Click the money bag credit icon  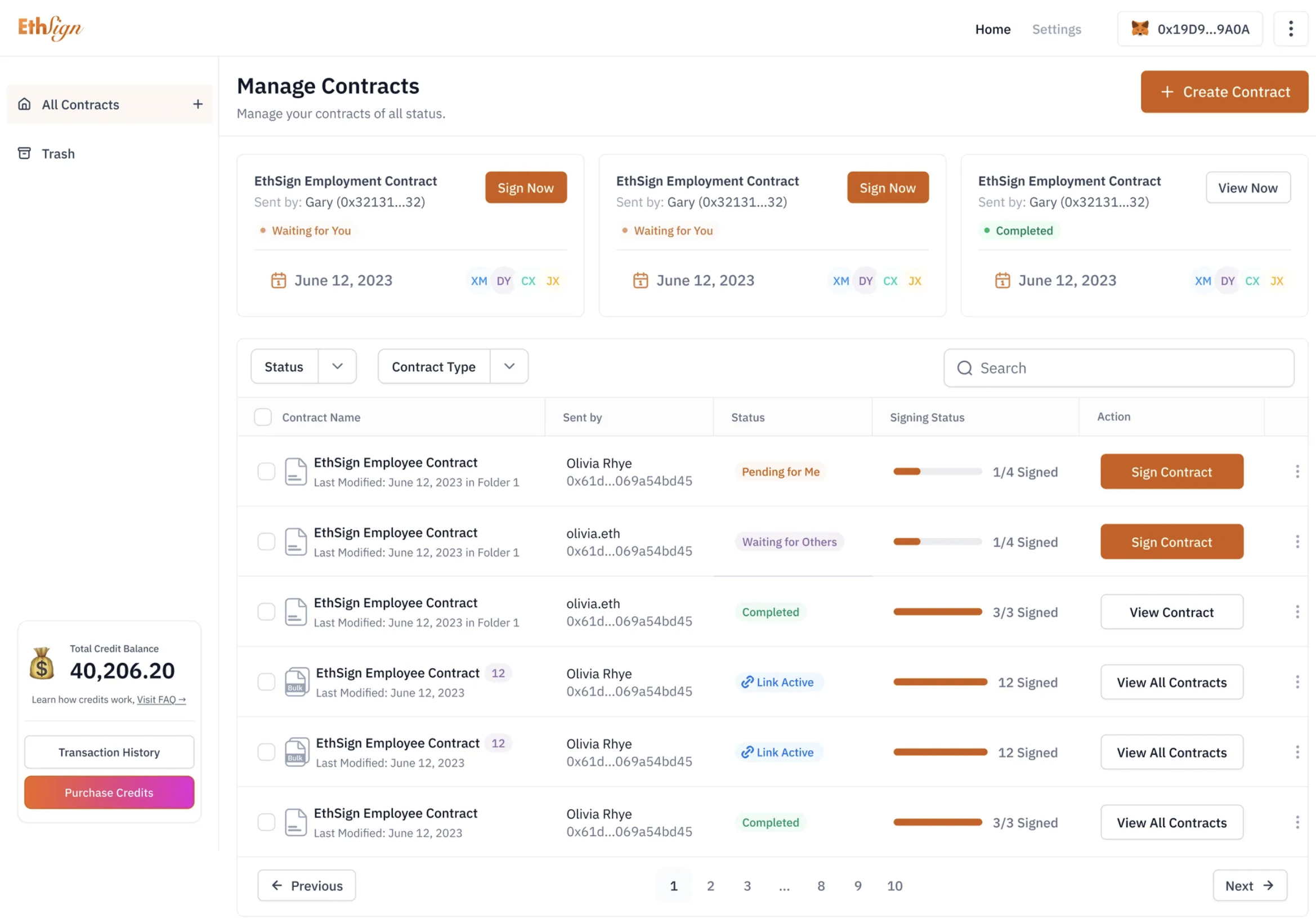pyautogui.click(x=42, y=665)
